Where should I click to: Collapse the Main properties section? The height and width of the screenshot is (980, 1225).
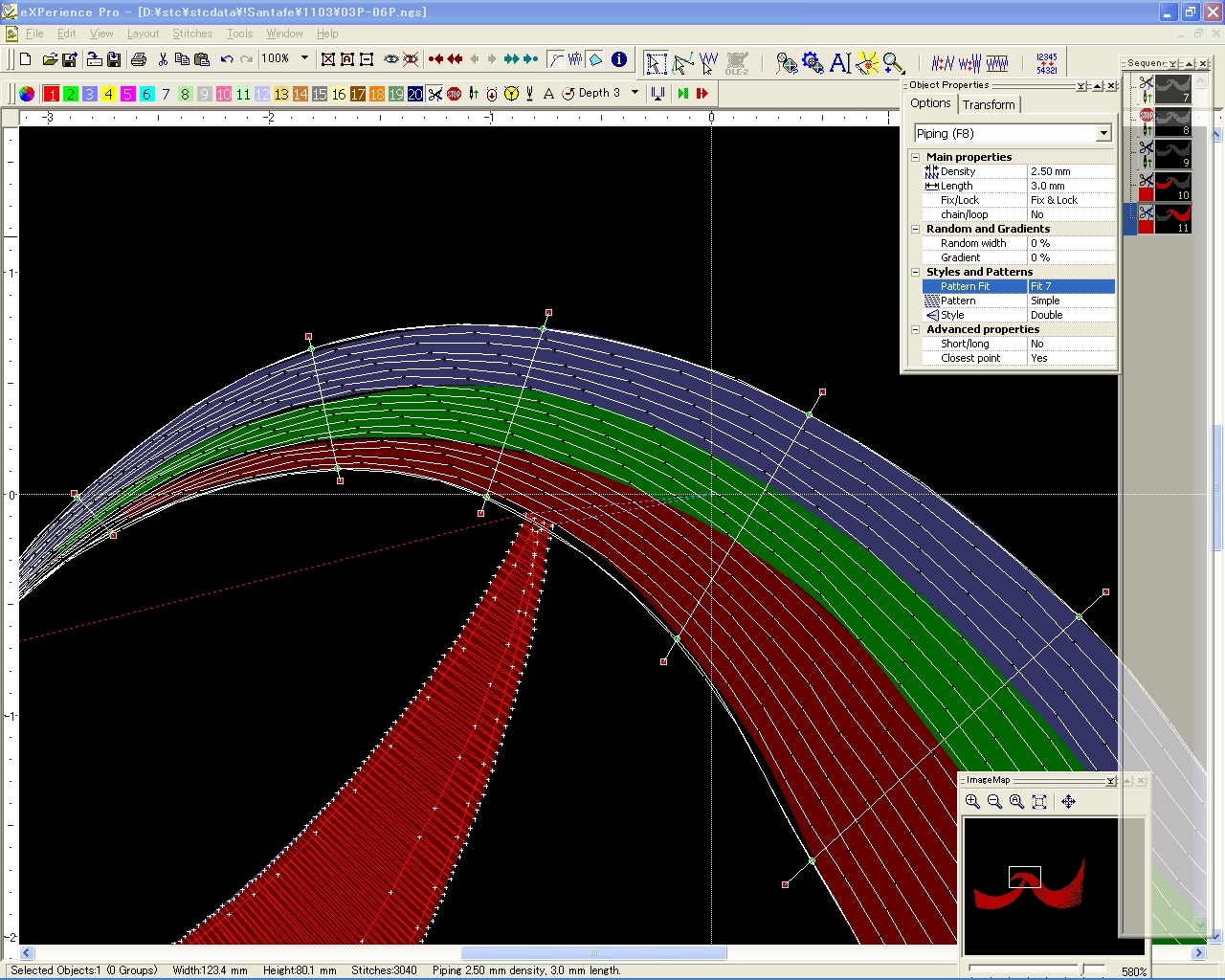[915, 157]
